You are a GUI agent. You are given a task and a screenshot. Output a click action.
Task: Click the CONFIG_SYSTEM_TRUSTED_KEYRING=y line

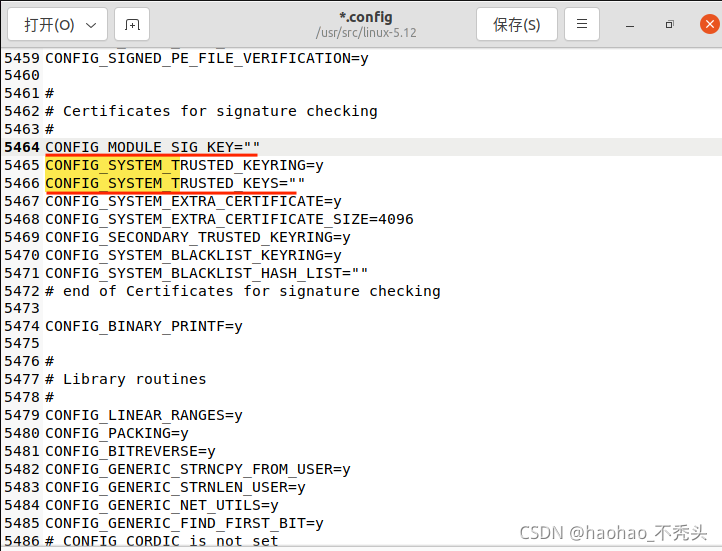[x=184, y=165]
